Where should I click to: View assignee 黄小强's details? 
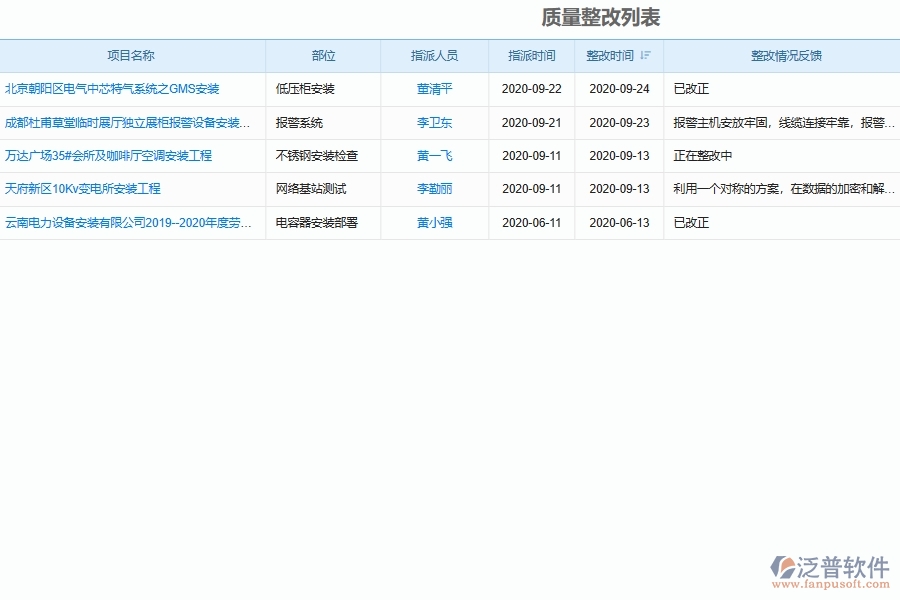pos(433,223)
